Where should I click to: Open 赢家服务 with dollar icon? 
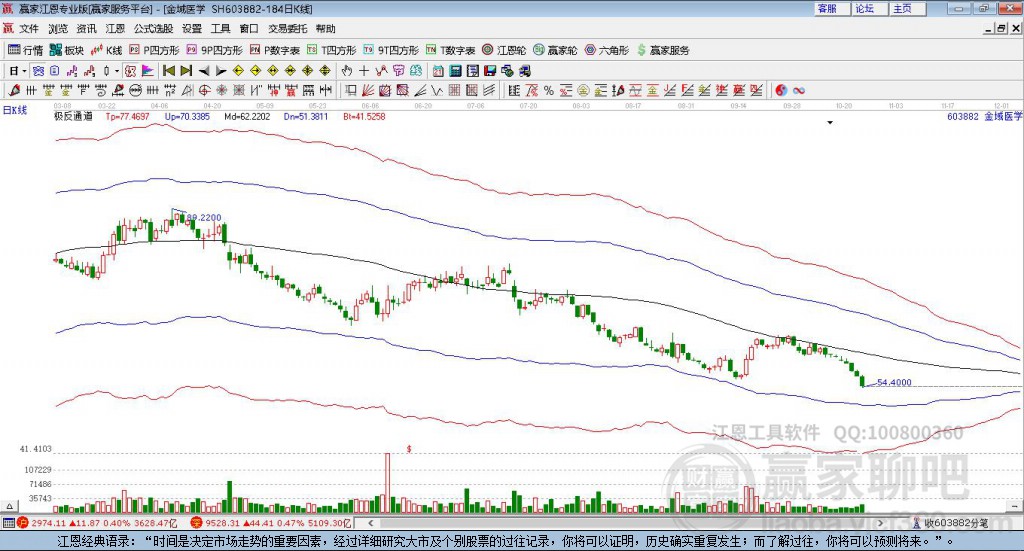click(663, 50)
